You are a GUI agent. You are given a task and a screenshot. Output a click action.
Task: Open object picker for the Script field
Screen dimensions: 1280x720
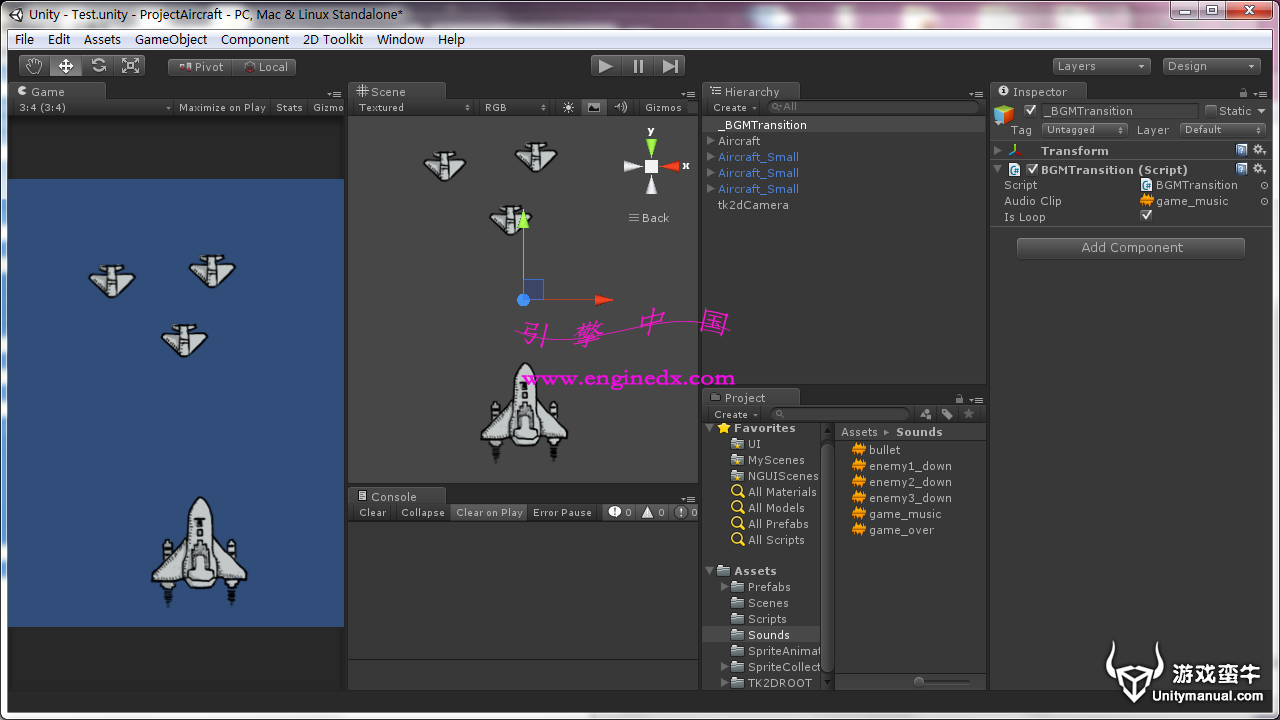point(1264,185)
